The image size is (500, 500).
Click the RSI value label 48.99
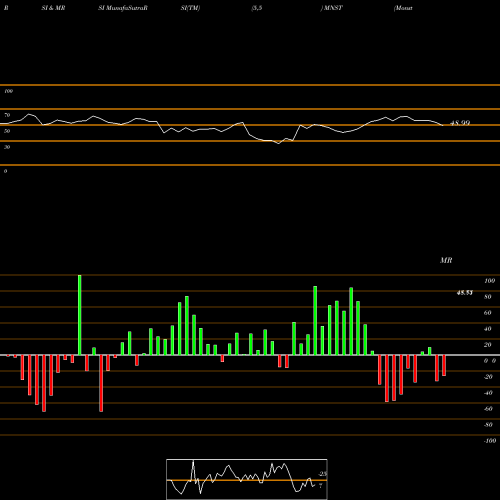coord(460,123)
